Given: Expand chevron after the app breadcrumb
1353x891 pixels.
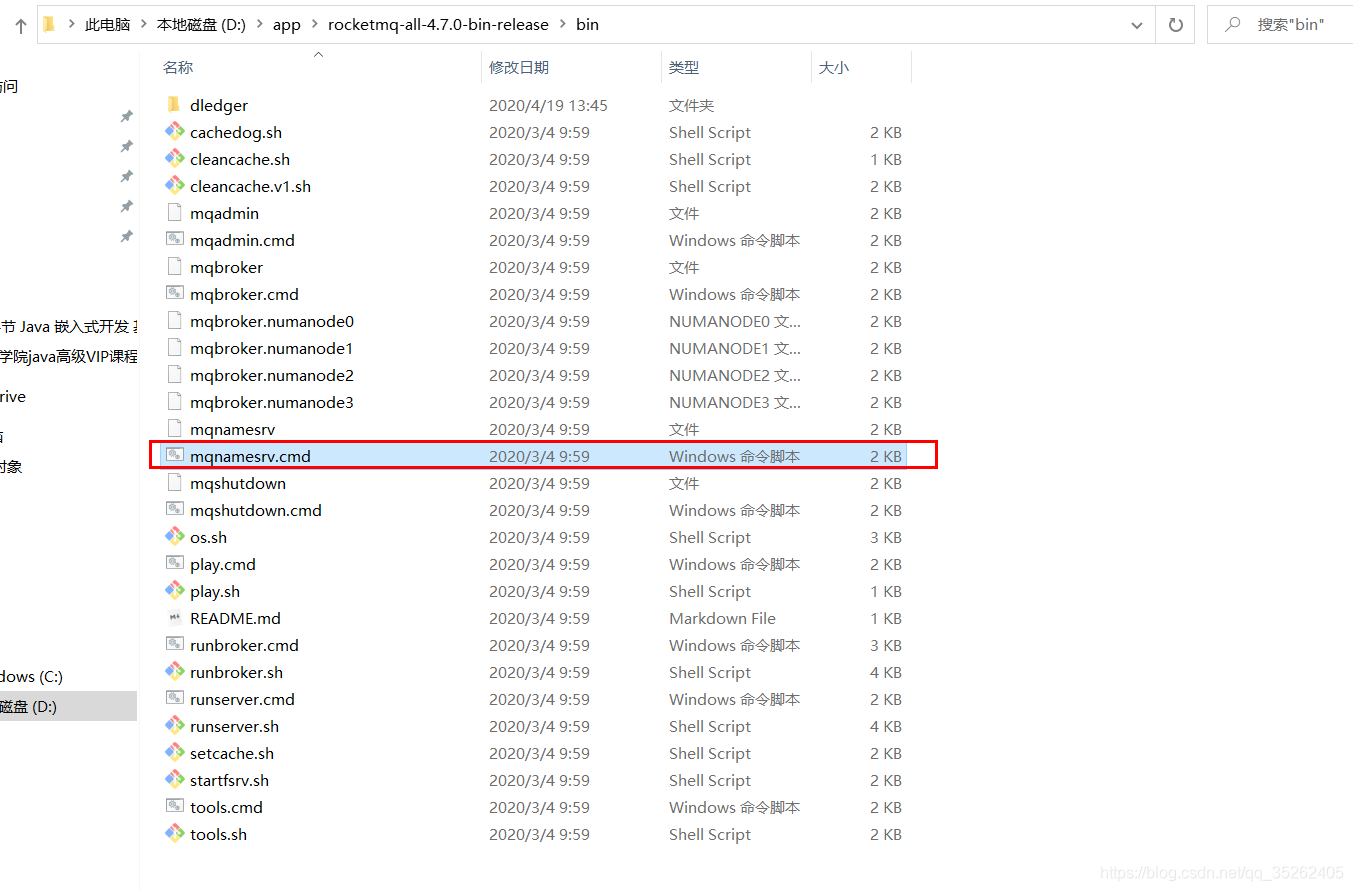Looking at the screenshot, I should point(315,25).
